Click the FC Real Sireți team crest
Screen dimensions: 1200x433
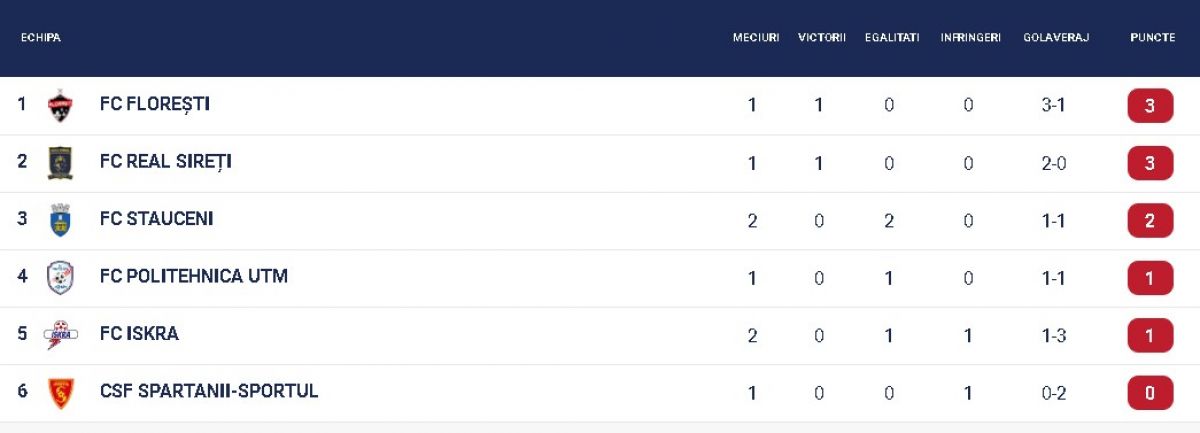(x=60, y=163)
